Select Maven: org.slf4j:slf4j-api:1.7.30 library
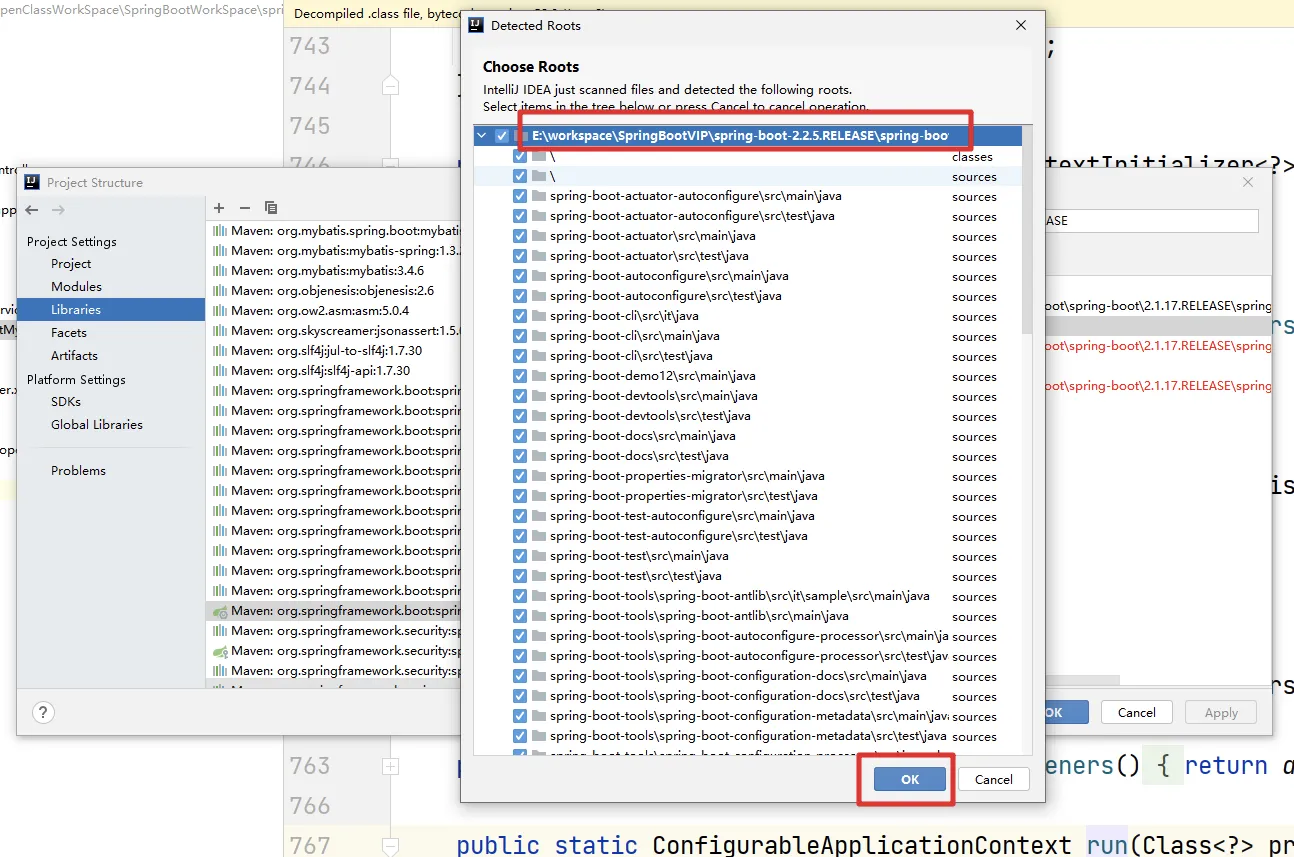 (334, 370)
